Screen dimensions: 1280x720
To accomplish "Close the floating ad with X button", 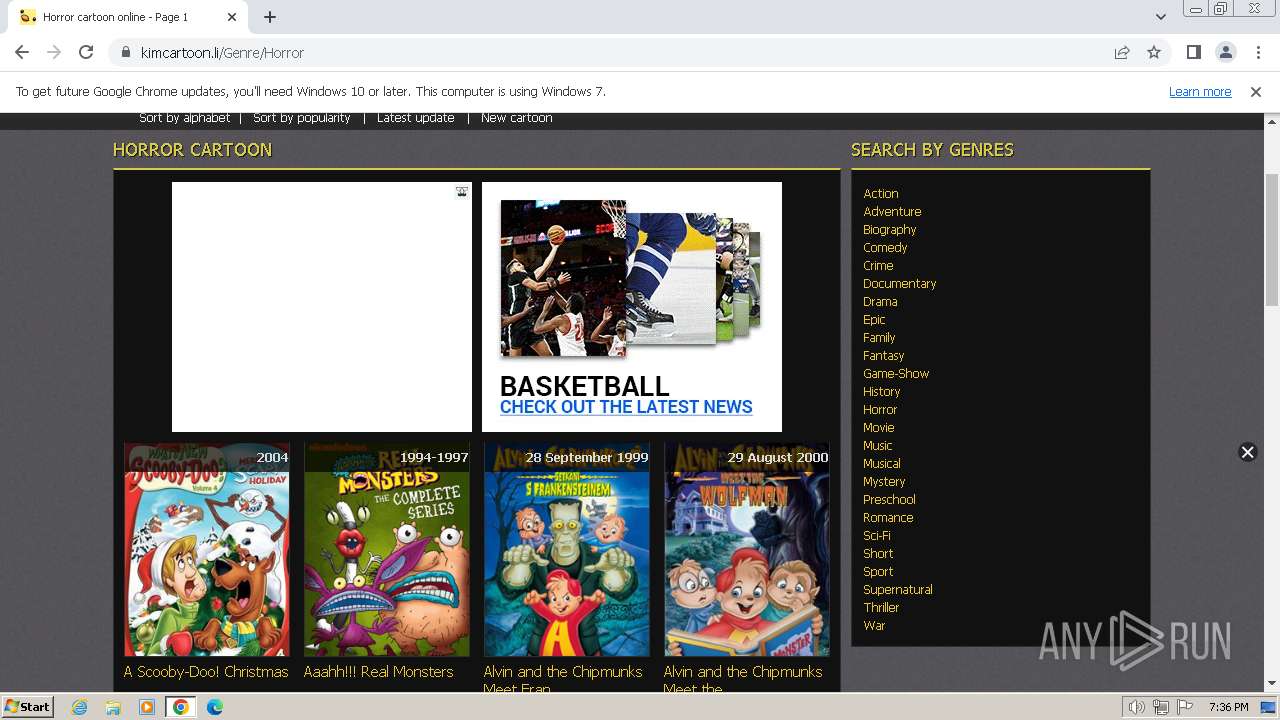I will tap(1247, 452).
